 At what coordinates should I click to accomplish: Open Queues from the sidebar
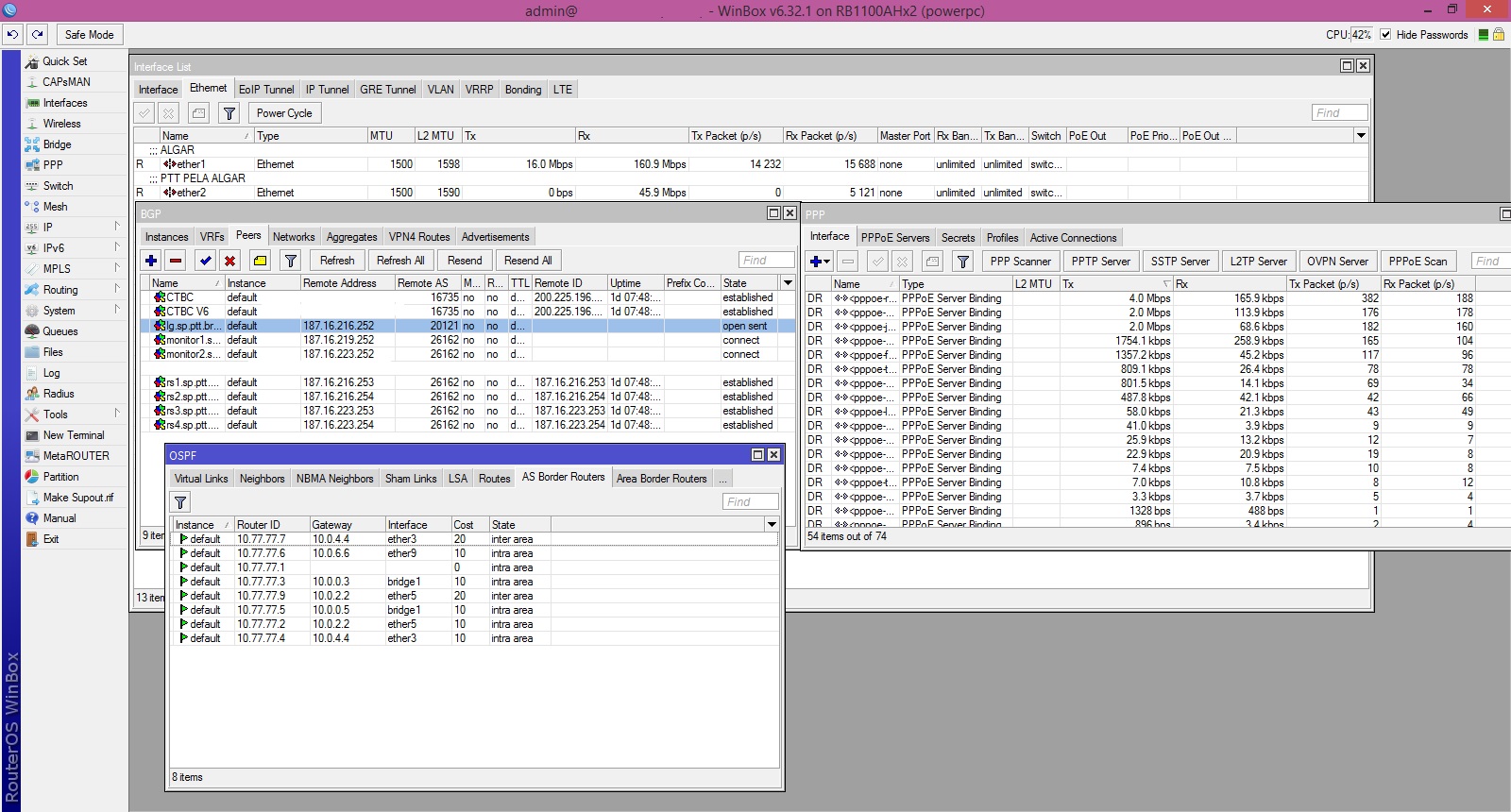(59, 331)
